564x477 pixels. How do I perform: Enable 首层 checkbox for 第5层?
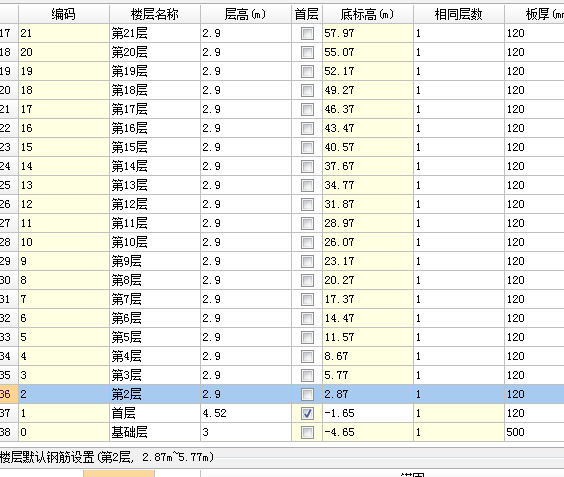click(x=307, y=337)
